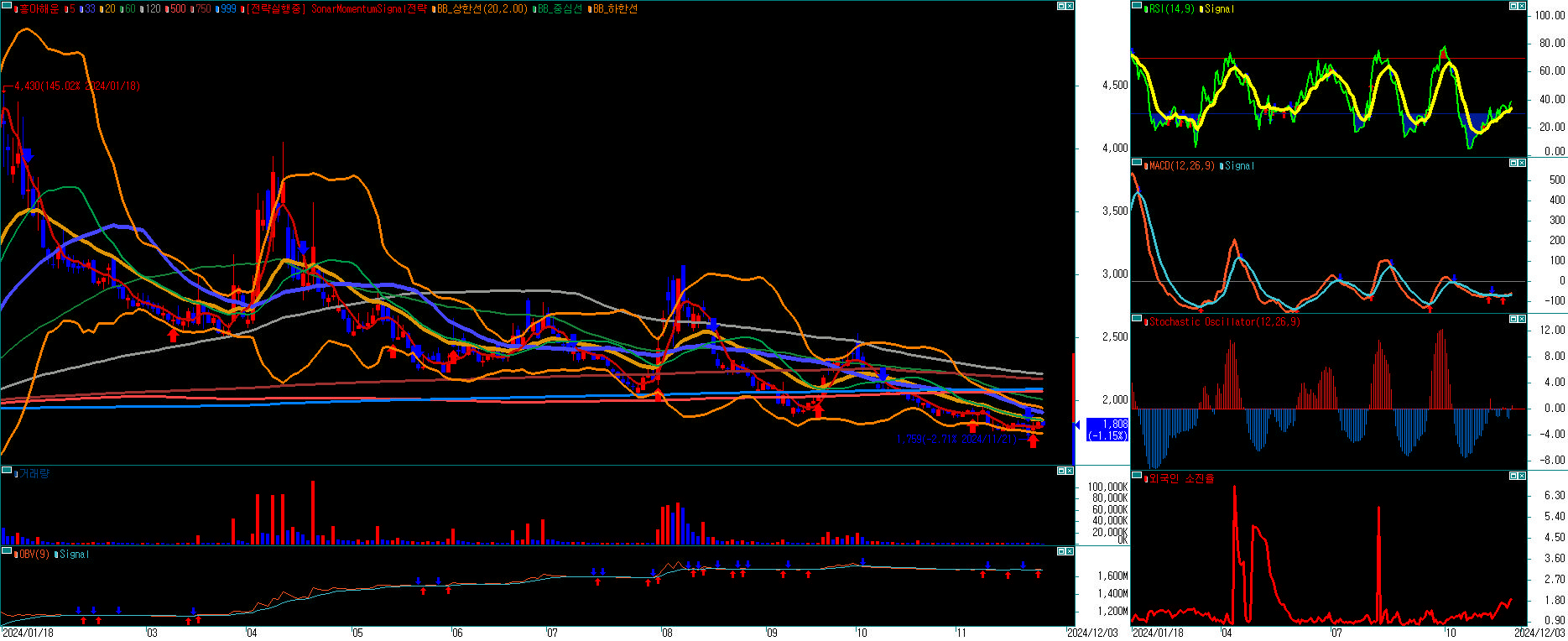Click the high marker 4,430 annotation

(77, 86)
